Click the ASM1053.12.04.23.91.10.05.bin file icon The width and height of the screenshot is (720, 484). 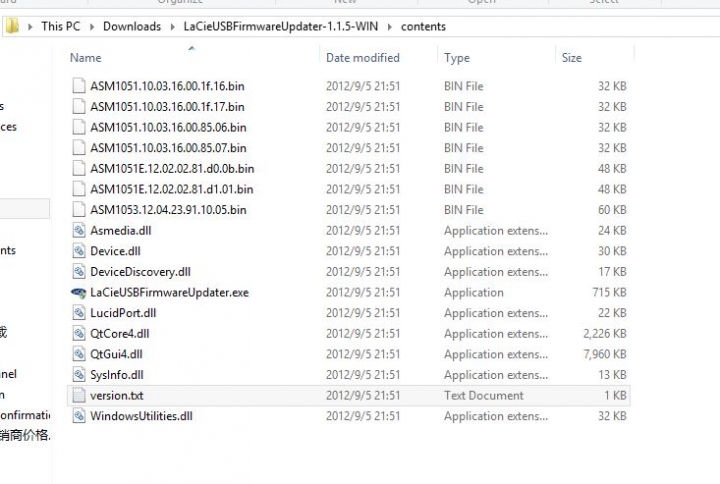[x=79, y=209]
